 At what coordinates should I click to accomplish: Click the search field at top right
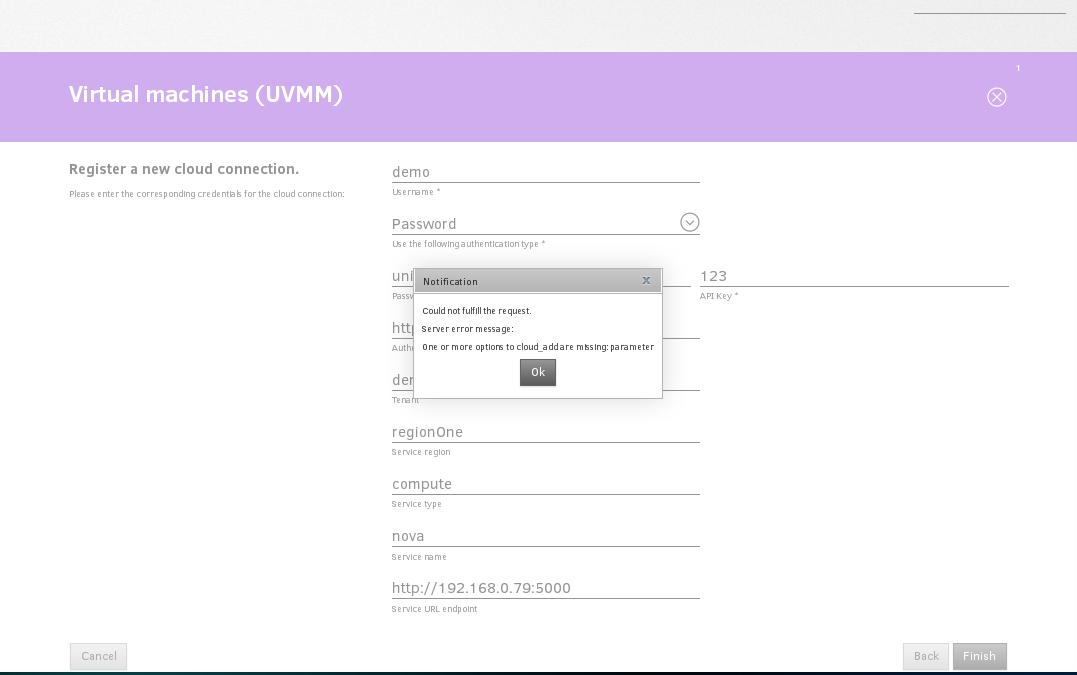click(989, 6)
